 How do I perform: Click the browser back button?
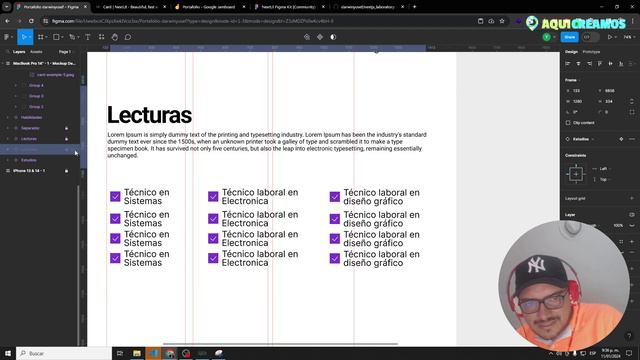8,21
